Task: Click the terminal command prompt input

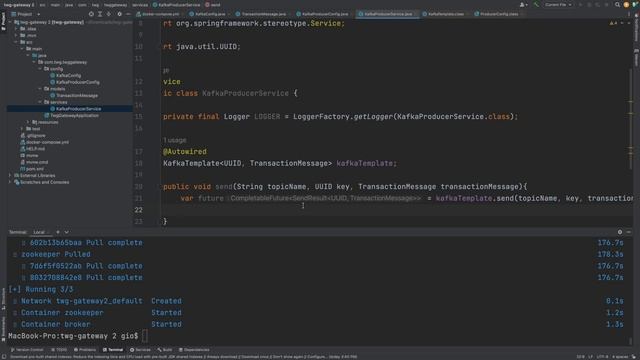Action: click(145, 336)
